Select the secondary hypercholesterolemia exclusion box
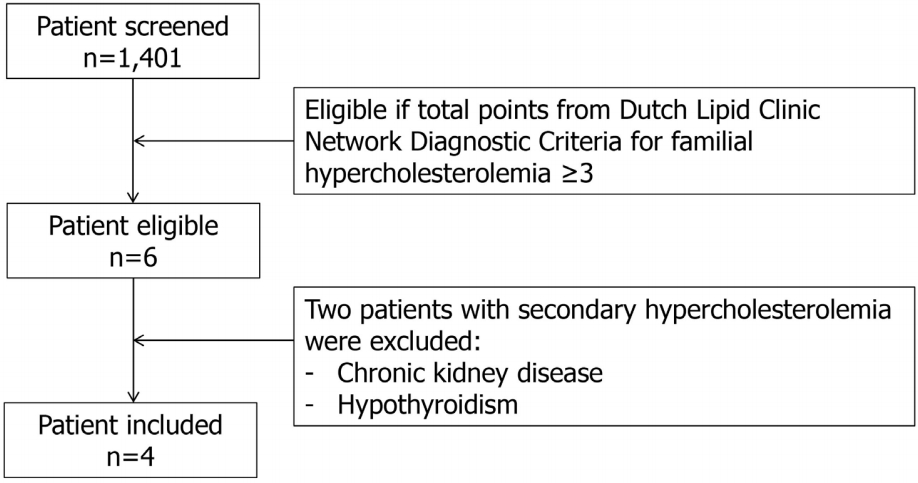 click(x=604, y=355)
